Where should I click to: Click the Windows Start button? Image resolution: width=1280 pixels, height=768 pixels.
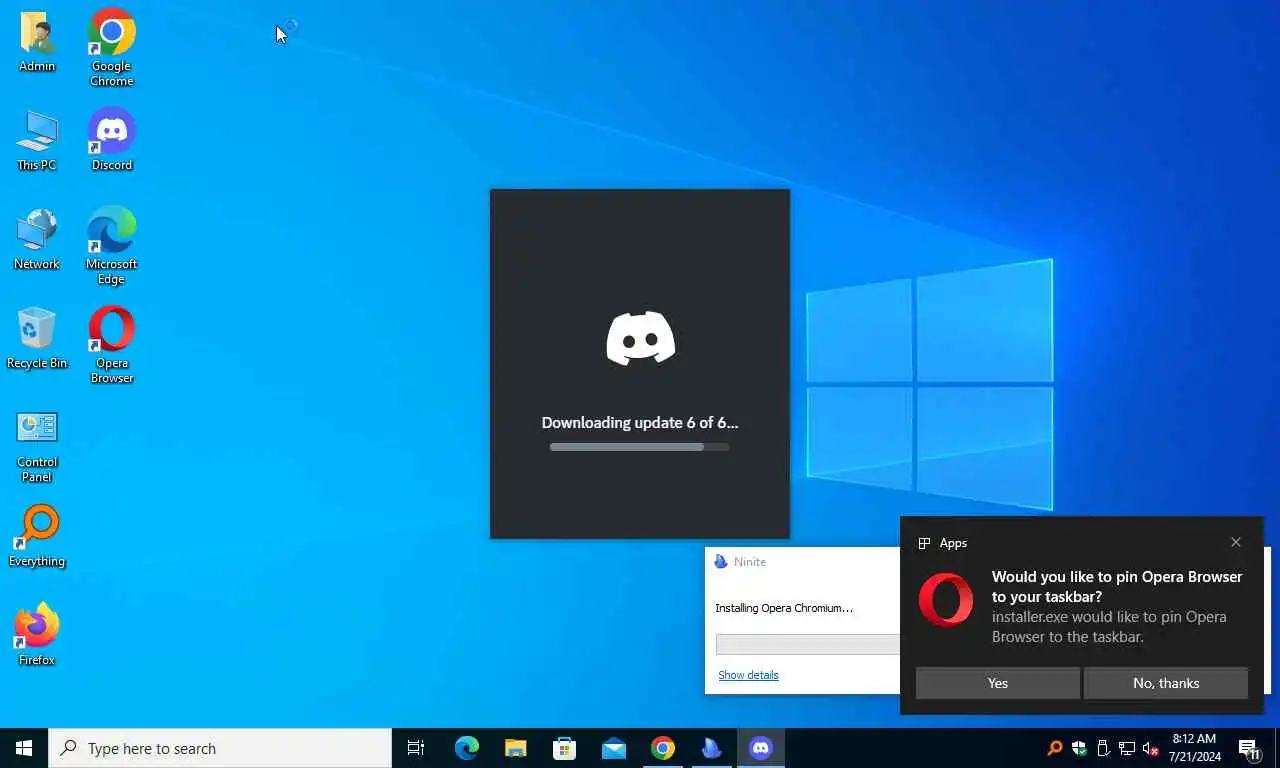[24, 748]
